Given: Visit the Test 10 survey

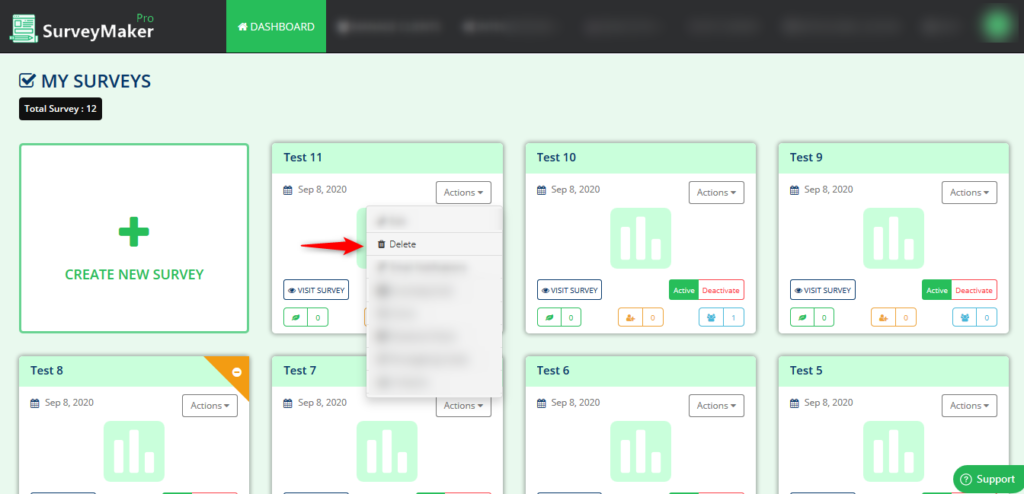Looking at the screenshot, I should pyautogui.click(x=569, y=290).
